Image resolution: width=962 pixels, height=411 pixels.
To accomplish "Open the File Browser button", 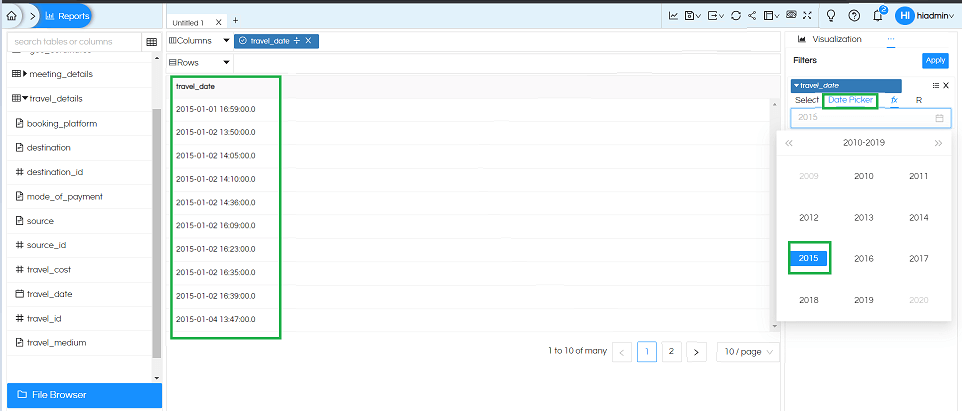I will pos(84,395).
